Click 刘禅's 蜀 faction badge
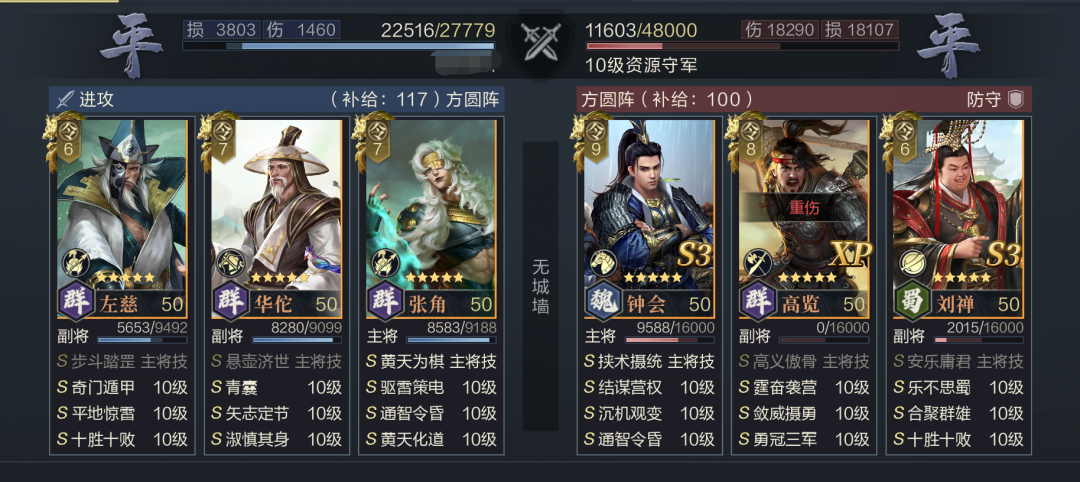 [x=911, y=303]
